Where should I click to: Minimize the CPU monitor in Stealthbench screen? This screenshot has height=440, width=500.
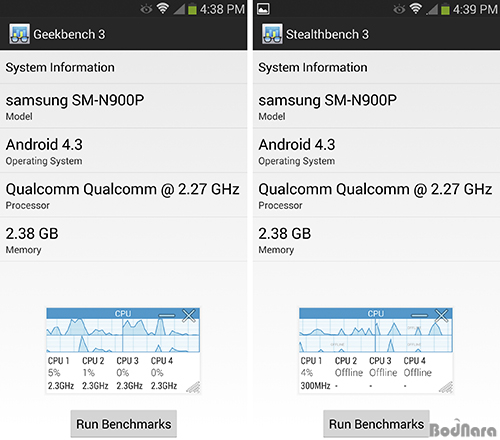tap(419, 315)
